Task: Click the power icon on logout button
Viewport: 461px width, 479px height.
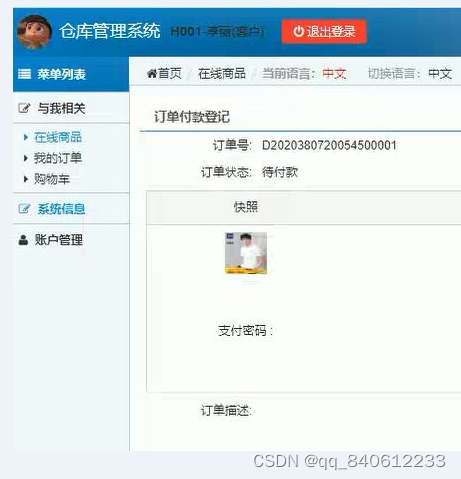Action: coord(299,31)
